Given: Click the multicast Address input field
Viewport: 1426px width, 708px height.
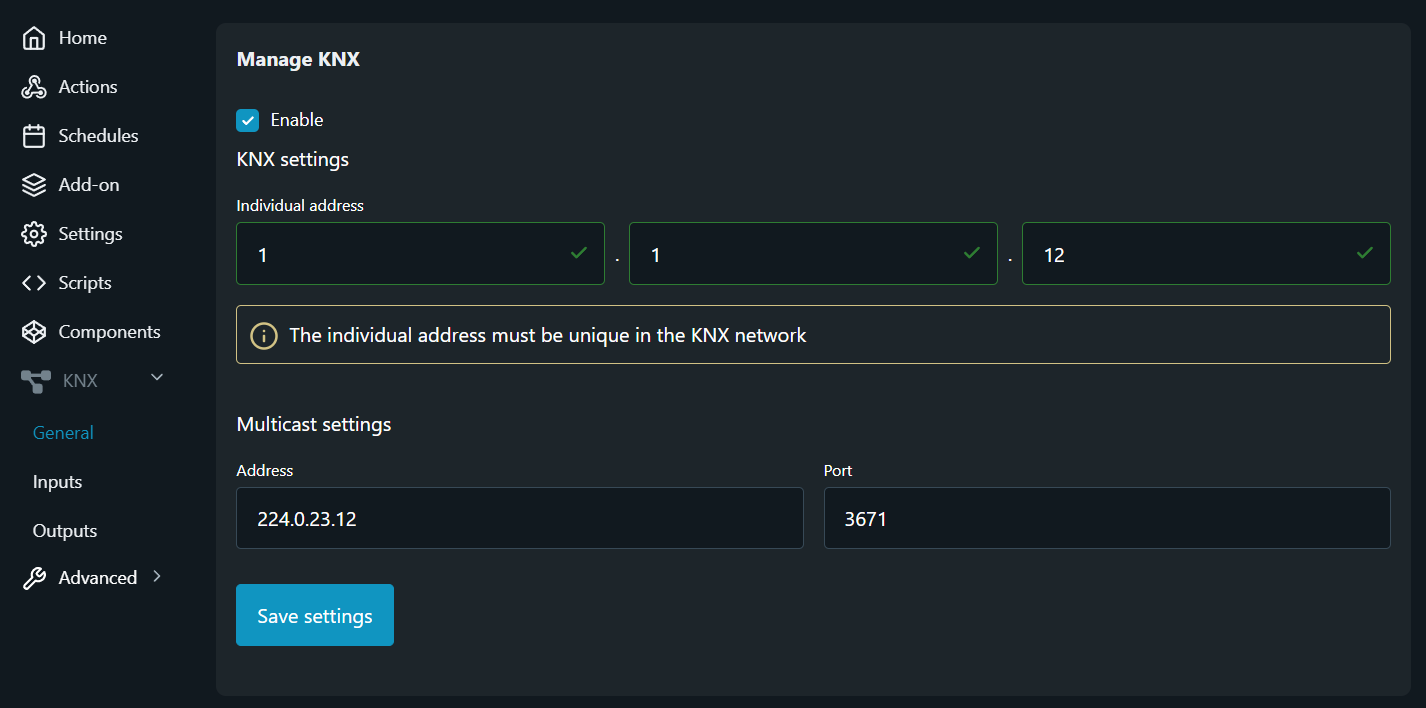Looking at the screenshot, I should click(519, 518).
